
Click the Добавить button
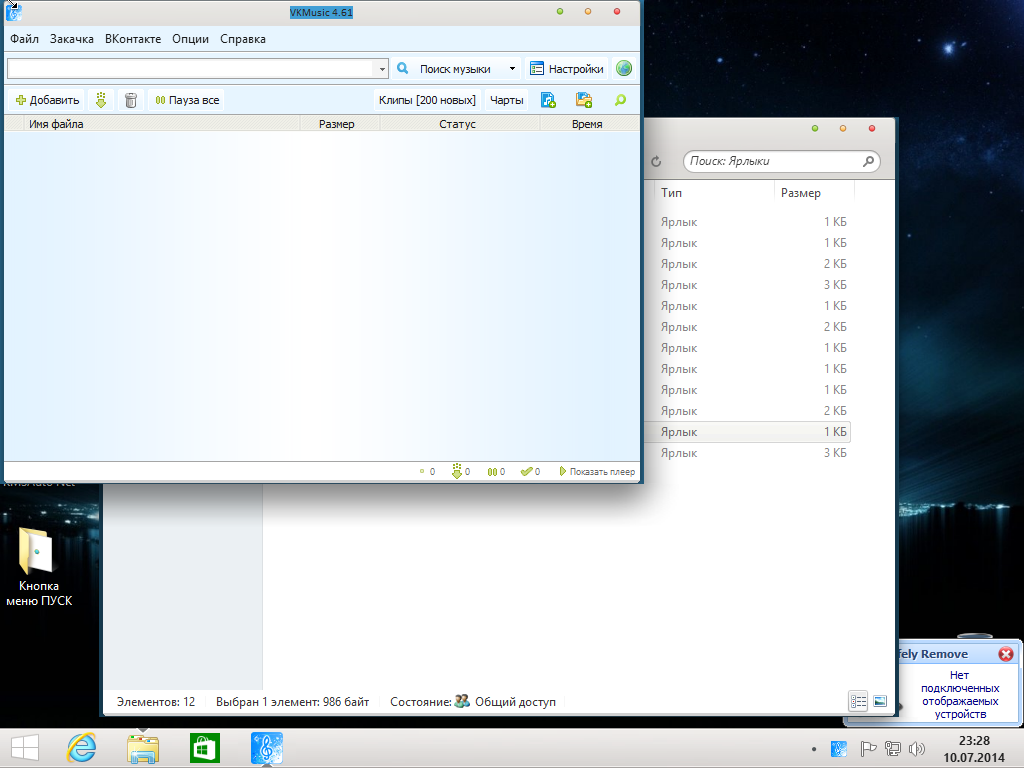coord(48,100)
